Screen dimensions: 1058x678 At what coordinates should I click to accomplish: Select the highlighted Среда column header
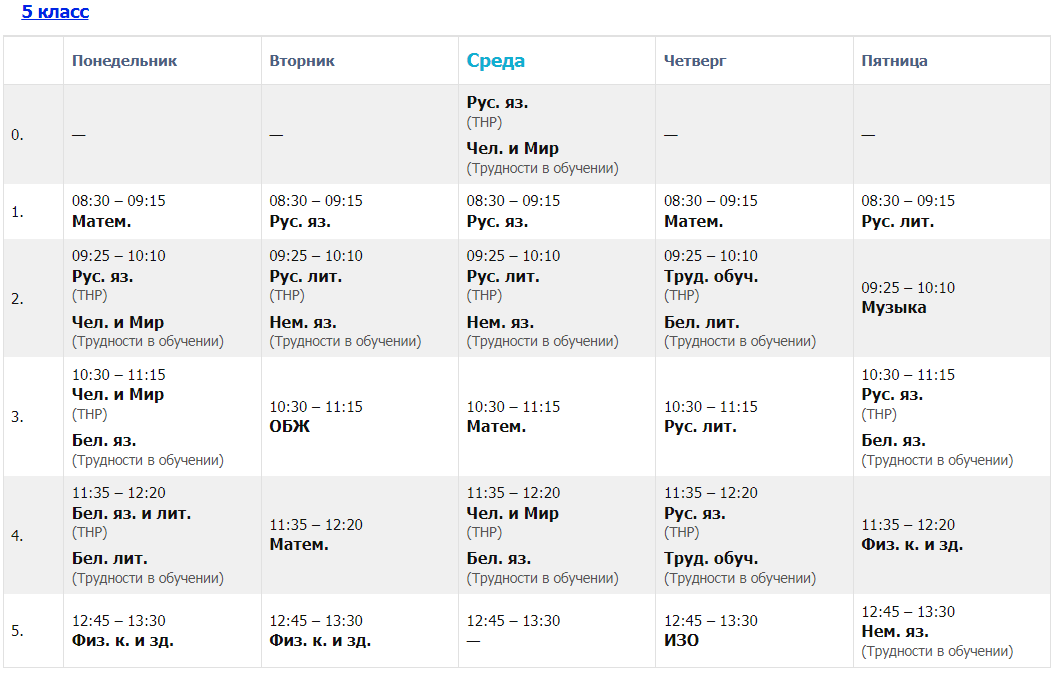coord(495,61)
